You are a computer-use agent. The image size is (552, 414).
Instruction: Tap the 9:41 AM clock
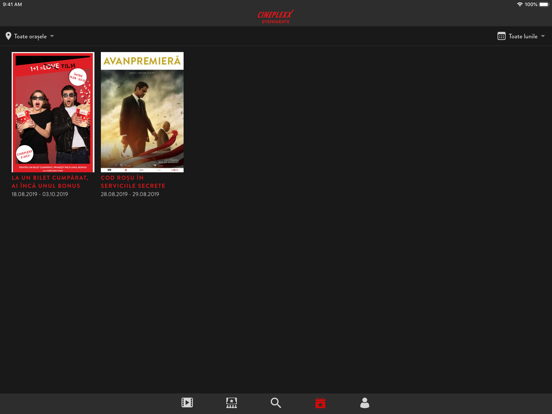12,4
